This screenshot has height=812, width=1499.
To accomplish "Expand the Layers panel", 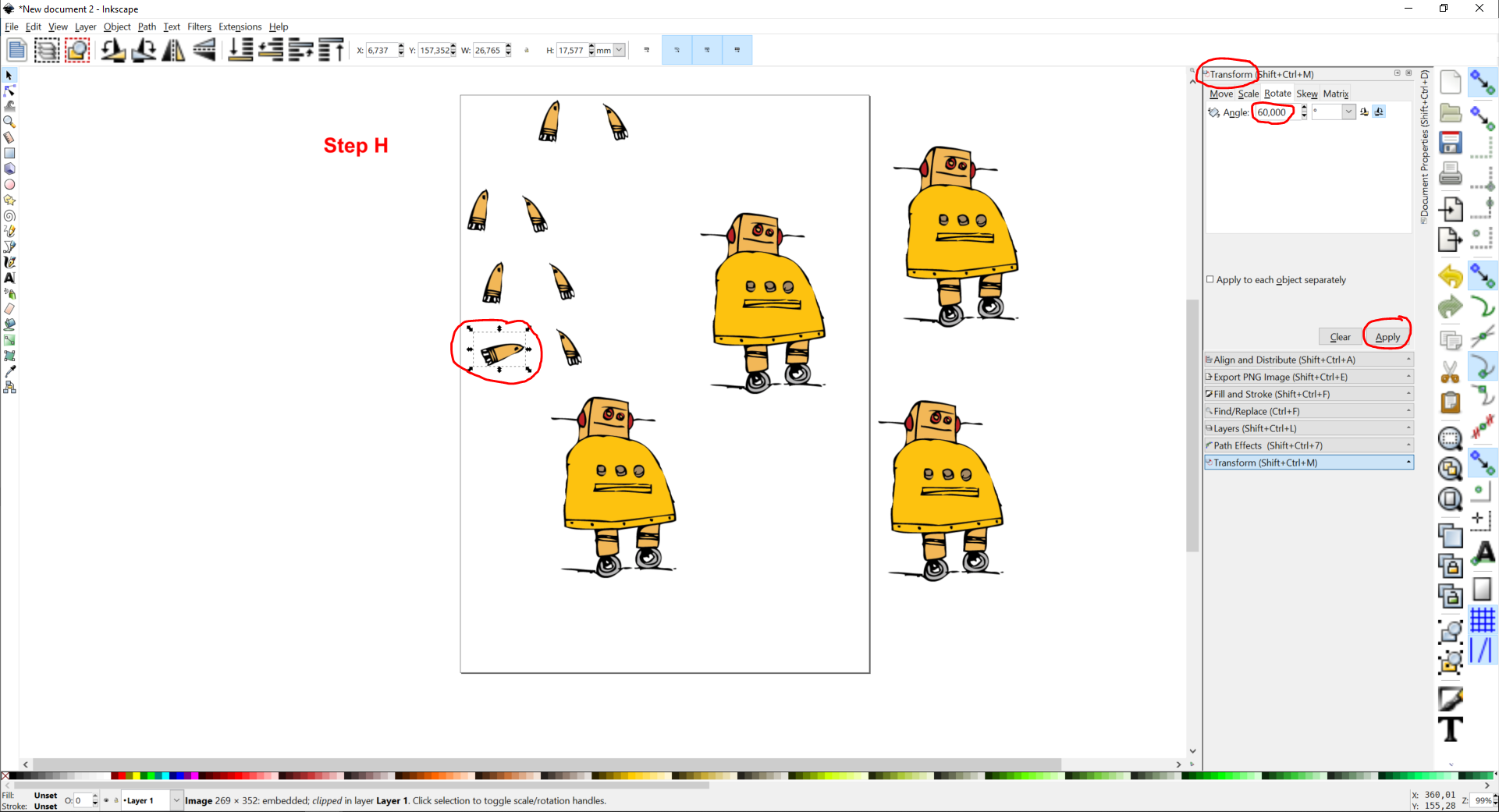I will coord(1309,428).
